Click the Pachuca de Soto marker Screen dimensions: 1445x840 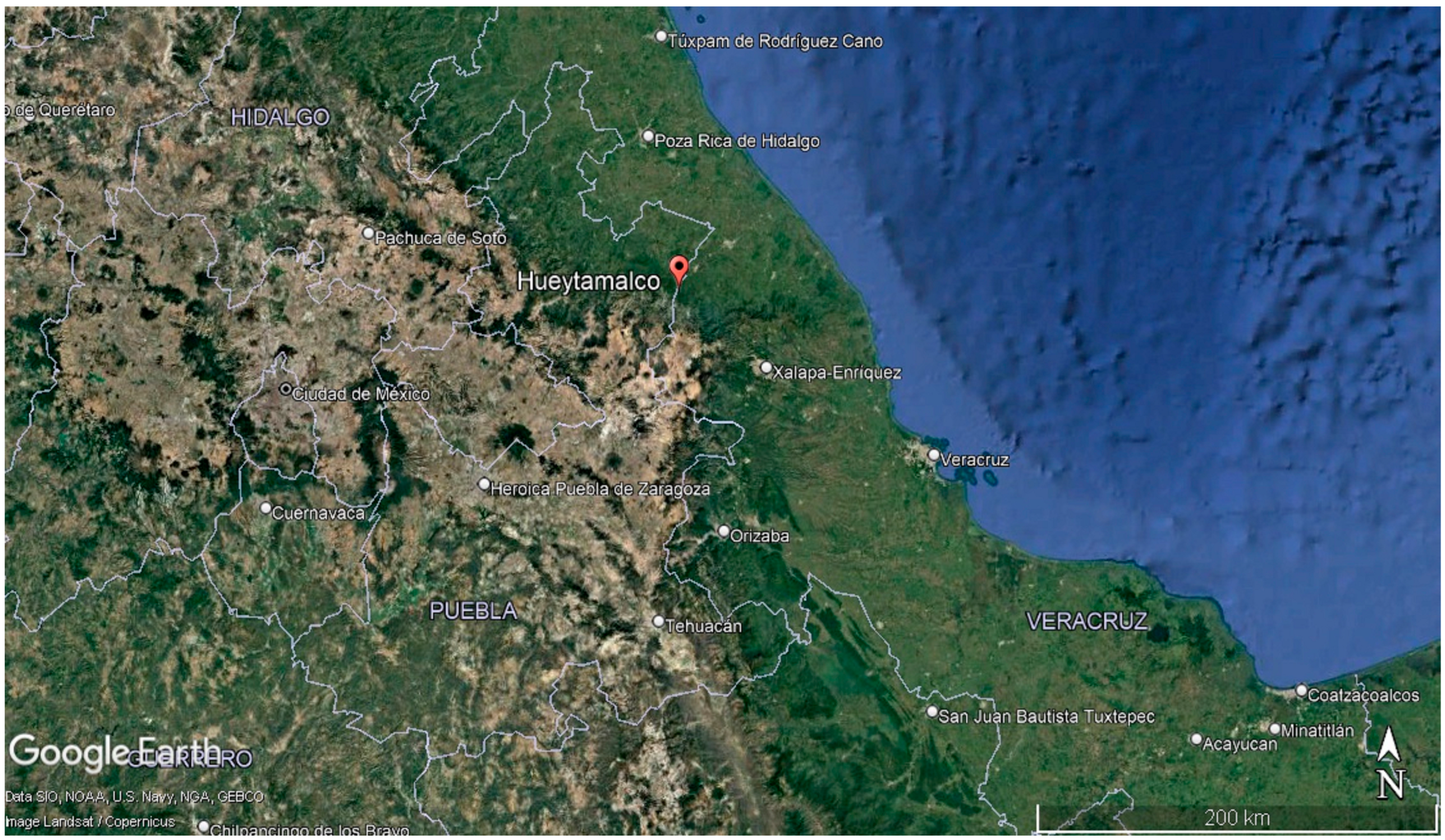coord(369,233)
